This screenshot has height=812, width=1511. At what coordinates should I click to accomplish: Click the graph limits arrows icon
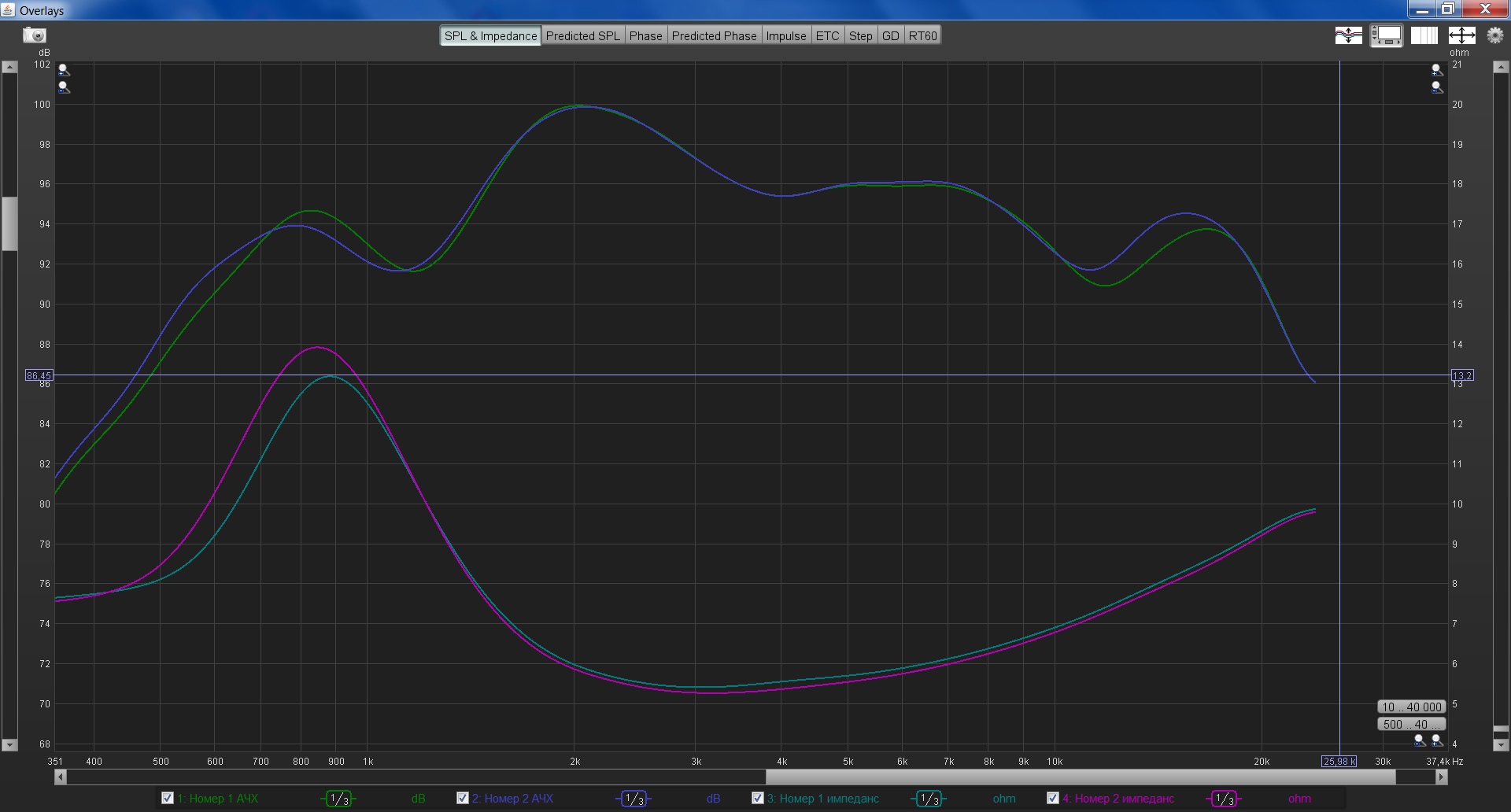[x=1461, y=35]
